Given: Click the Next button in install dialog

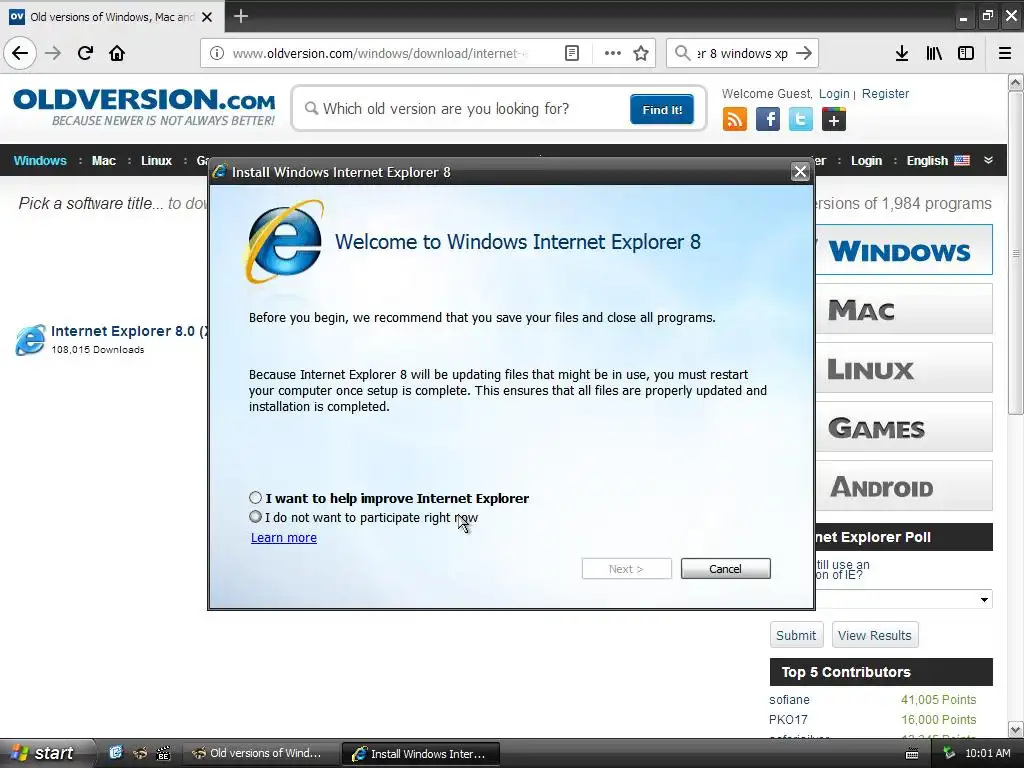Looking at the screenshot, I should tap(626, 569).
